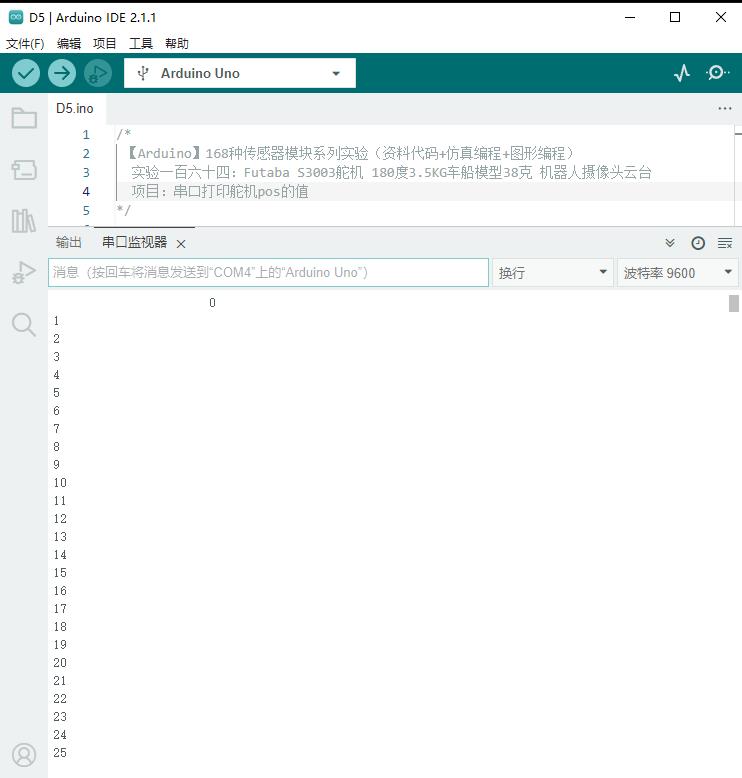
Task: Select the 串口监视器 tab
Action: (x=135, y=242)
